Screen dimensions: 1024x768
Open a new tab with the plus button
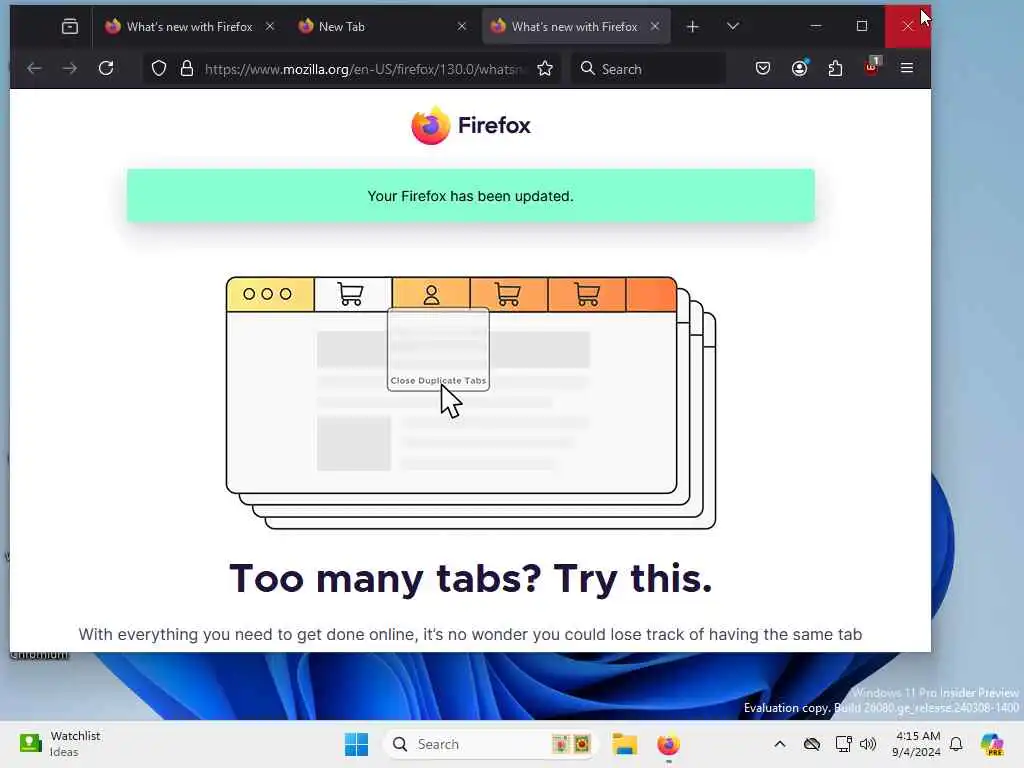(693, 26)
